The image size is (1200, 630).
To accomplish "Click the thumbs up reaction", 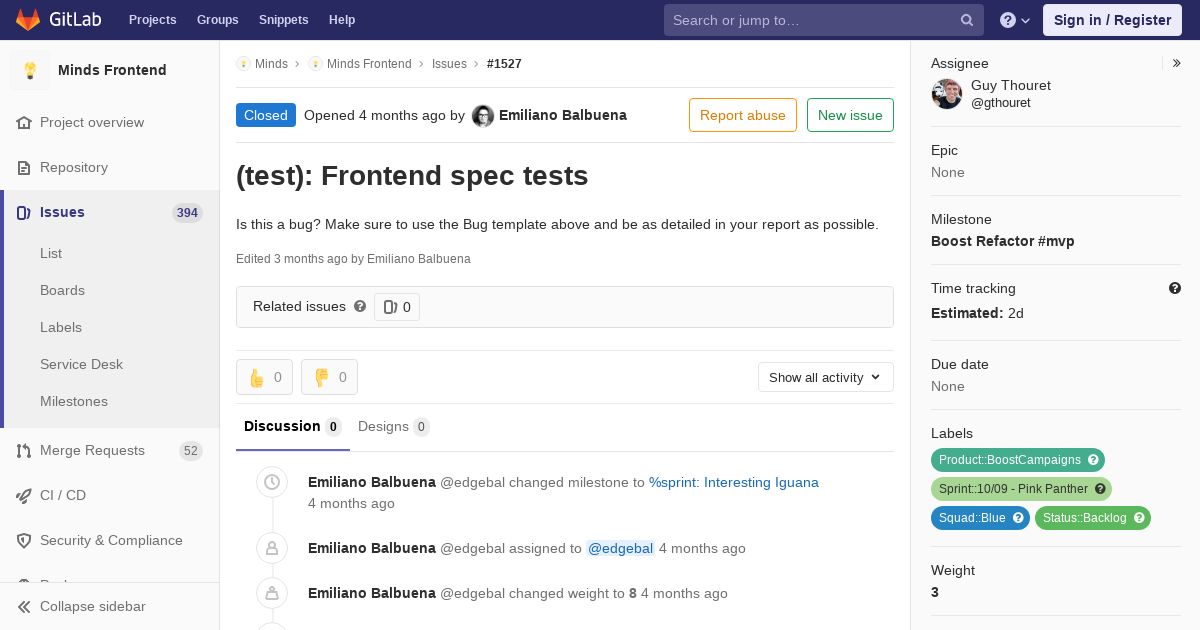I will click(264, 377).
